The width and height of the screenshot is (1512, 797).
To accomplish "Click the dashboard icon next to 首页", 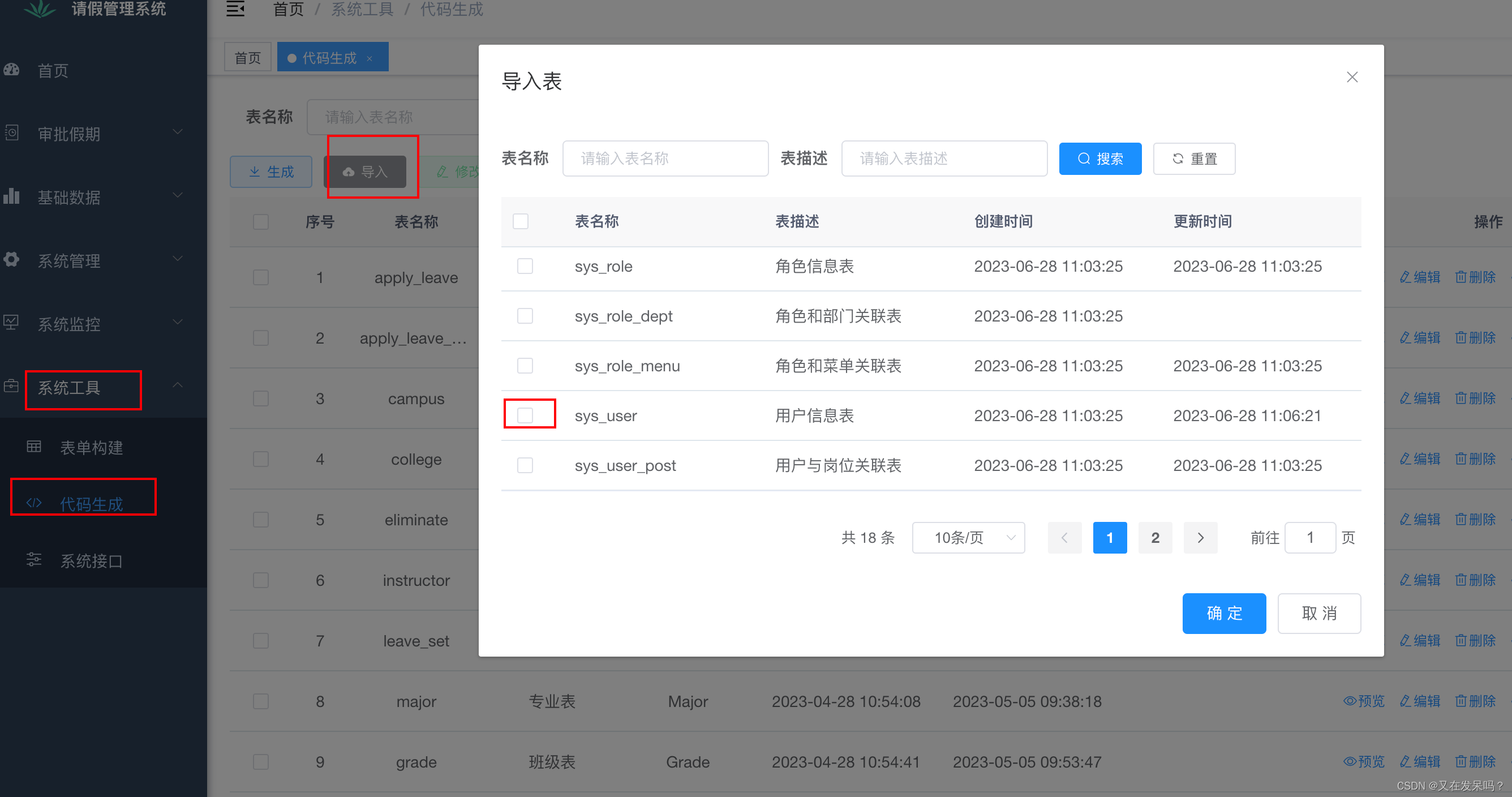I will tap(12, 70).
